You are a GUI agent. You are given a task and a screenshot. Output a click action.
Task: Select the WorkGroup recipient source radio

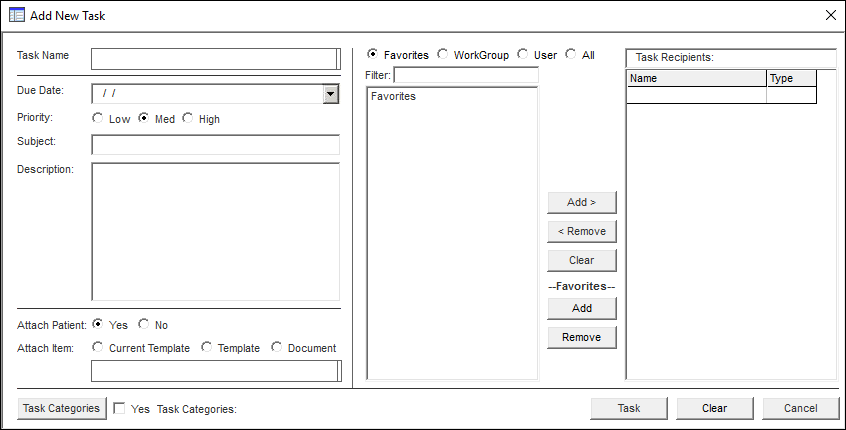pos(442,54)
